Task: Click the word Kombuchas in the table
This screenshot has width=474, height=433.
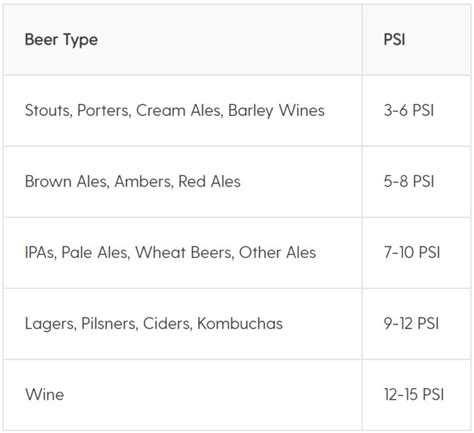Action: pyautogui.click(x=240, y=324)
